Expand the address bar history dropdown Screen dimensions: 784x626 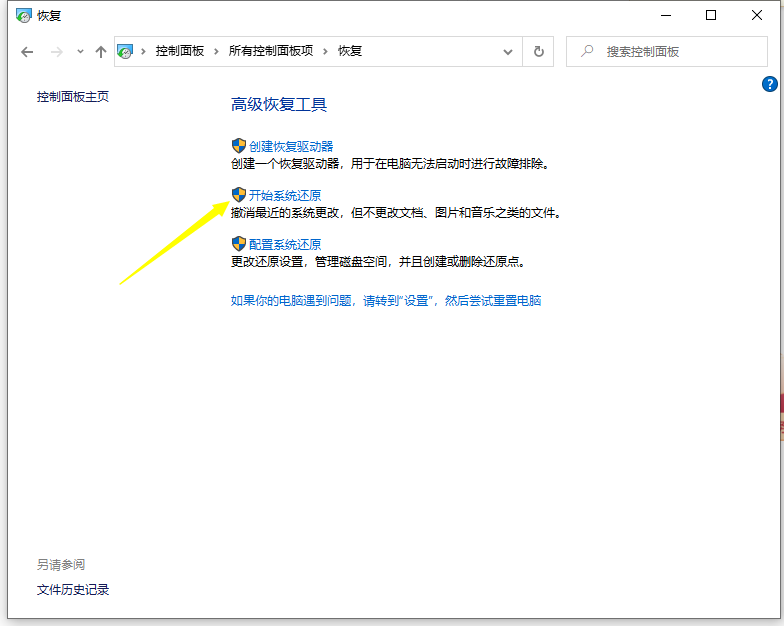click(x=509, y=52)
